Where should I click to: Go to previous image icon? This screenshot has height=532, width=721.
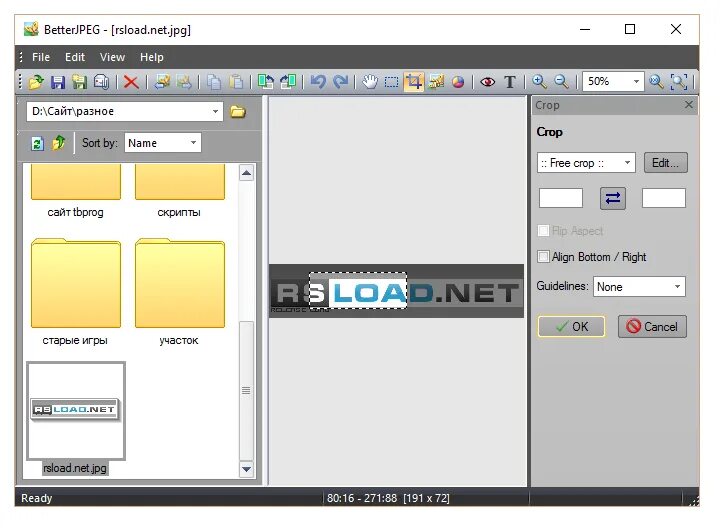[162, 82]
